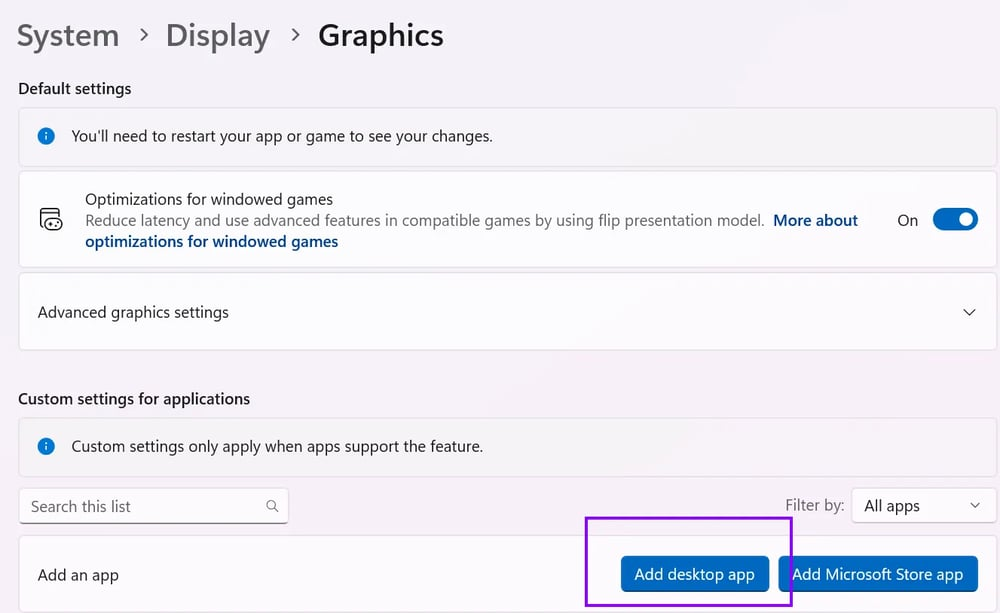This screenshot has width=1000, height=613.
Task: Click Add Microsoft Store app button
Action: pyautogui.click(x=878, y=574)
